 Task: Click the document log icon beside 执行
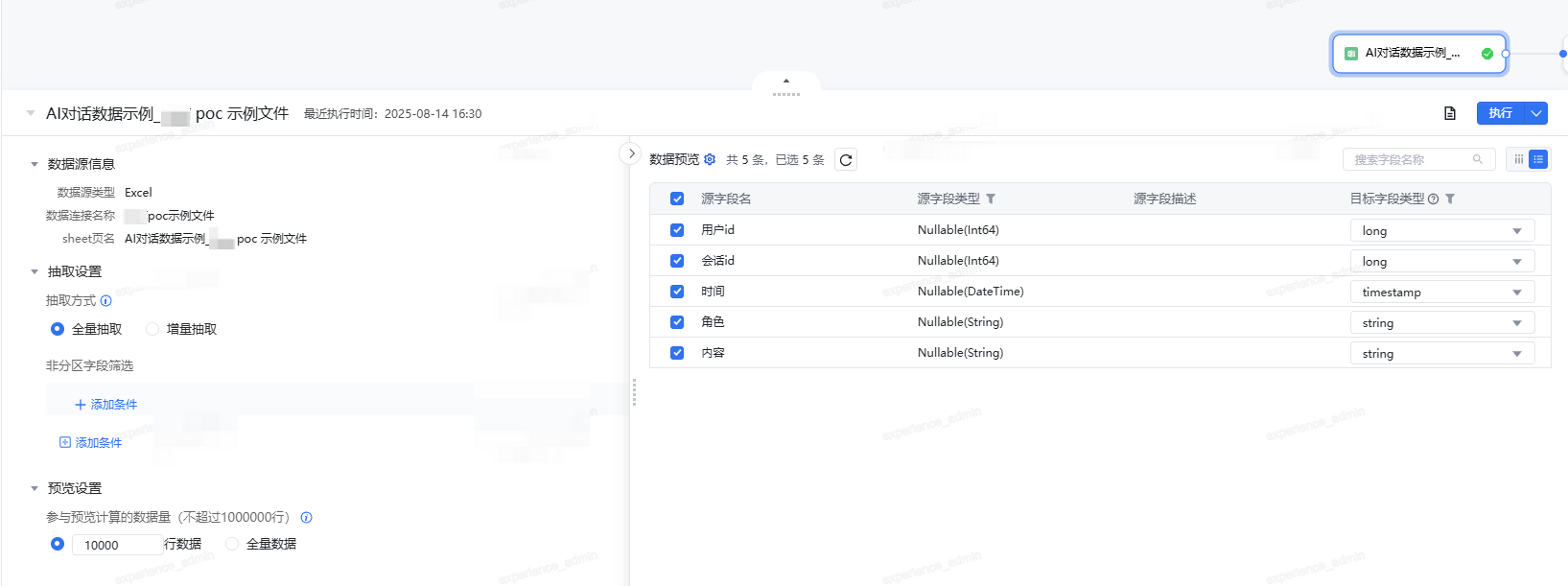[1450, 113]
